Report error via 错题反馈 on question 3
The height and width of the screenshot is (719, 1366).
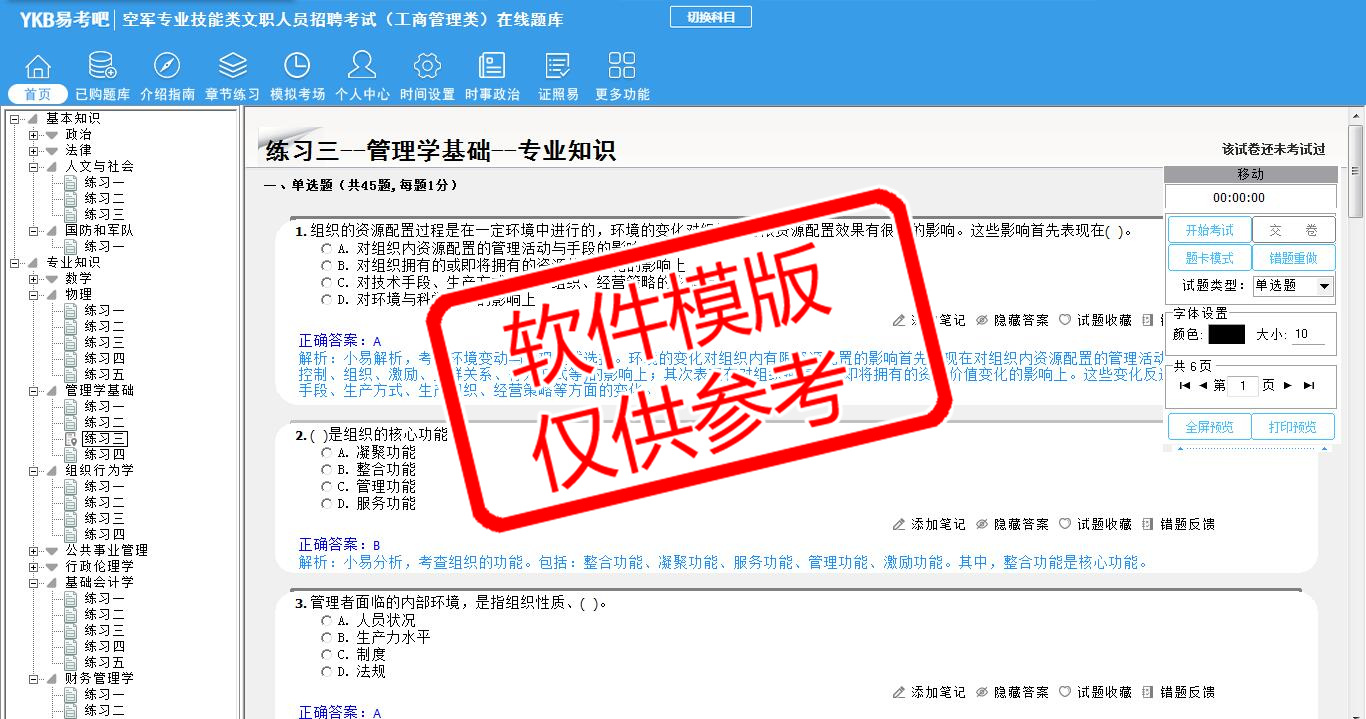pos(1178,692)
